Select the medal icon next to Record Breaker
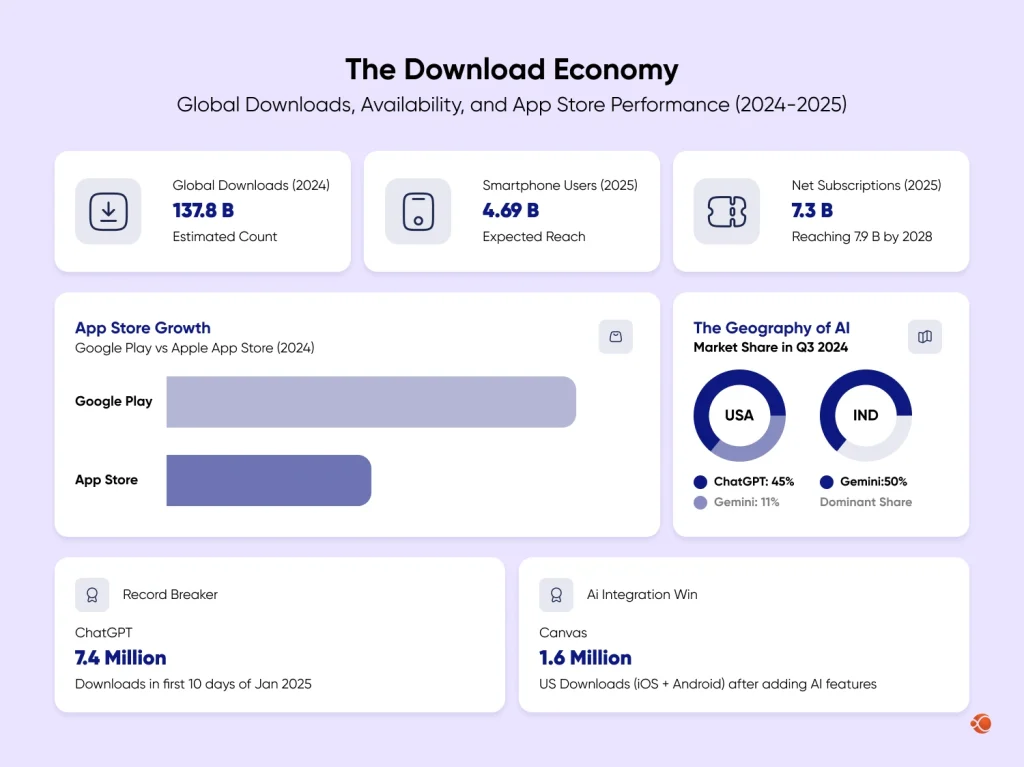The image size is (1024, 767). point(92,594)
